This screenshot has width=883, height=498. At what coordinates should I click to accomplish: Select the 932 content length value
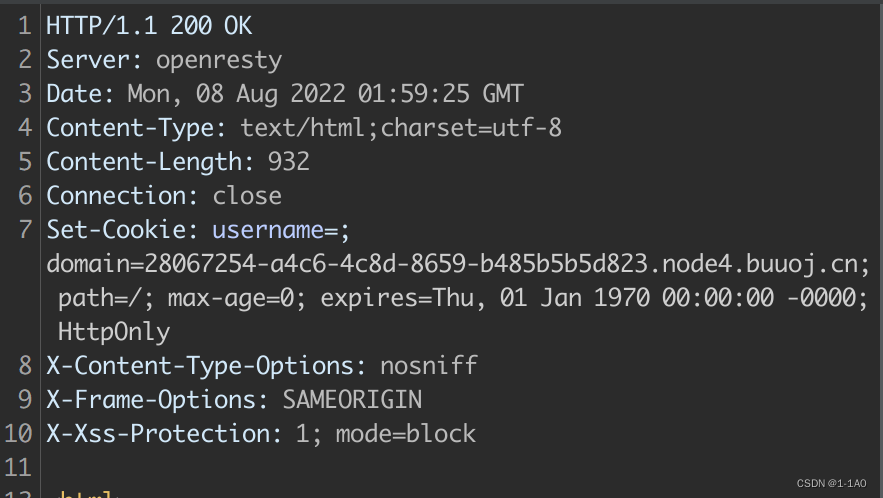(x=289, y=162)
